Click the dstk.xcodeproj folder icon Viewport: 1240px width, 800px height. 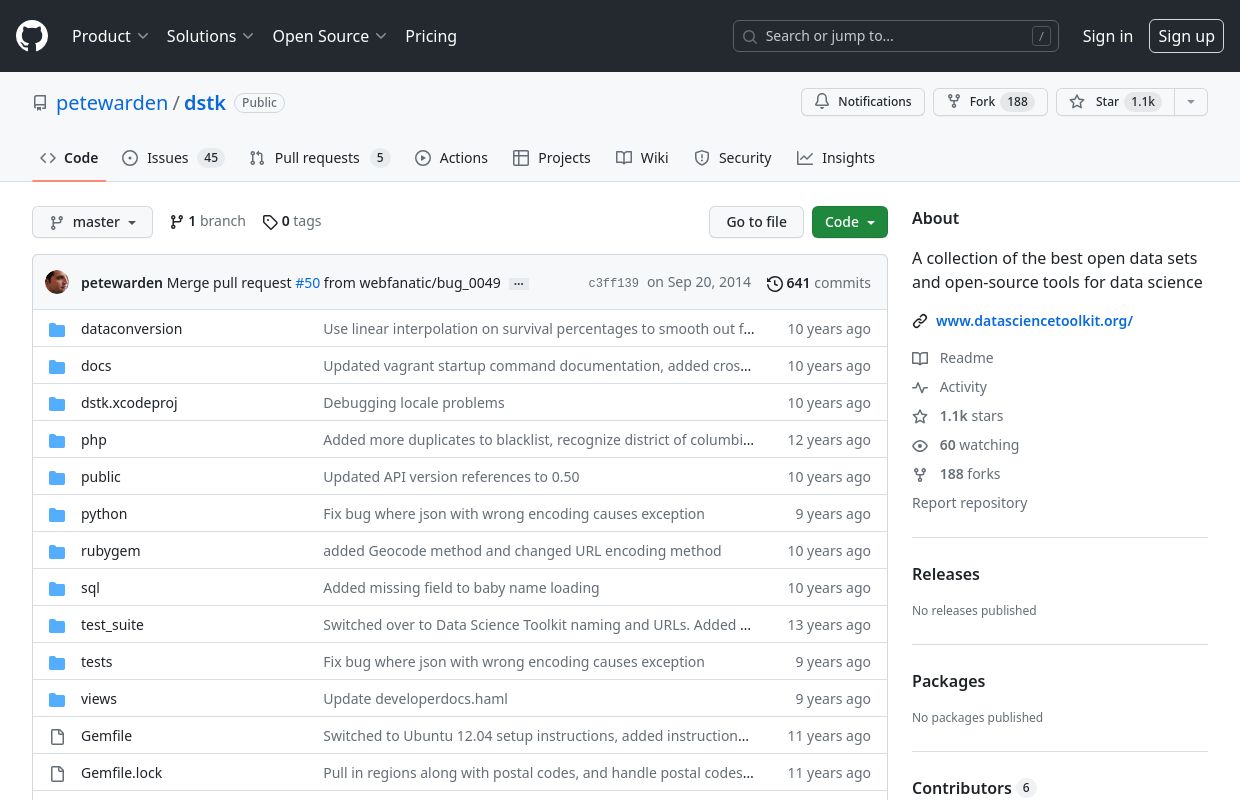(57, 403)
